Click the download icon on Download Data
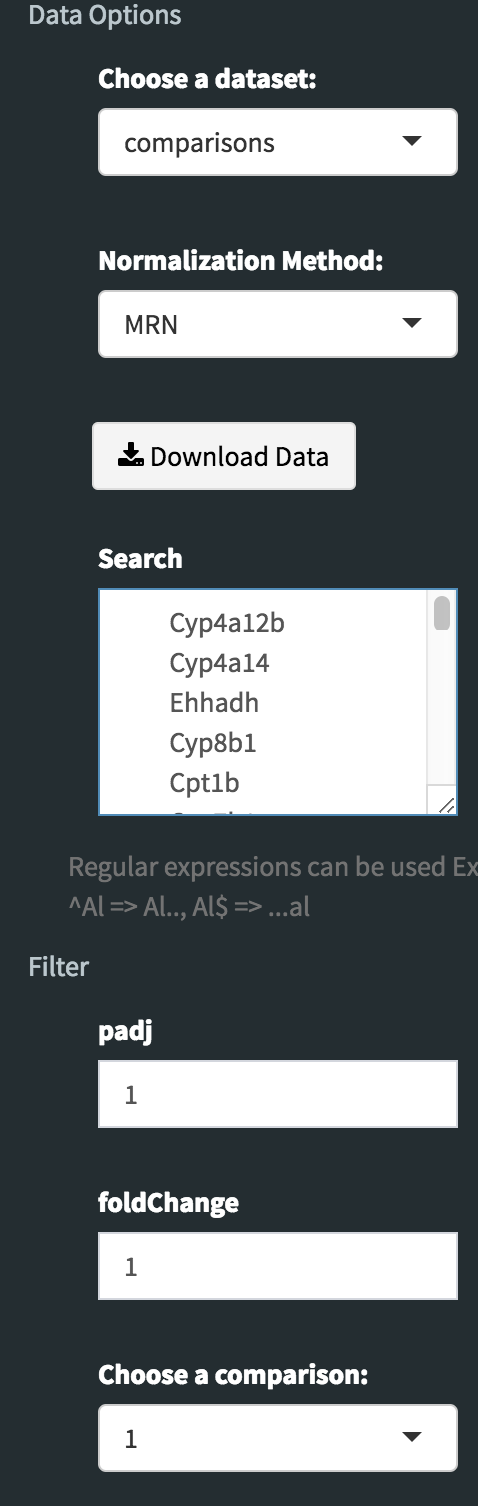Image resolution: width=478 pixels, height=1506 pixels. [x=131, y=457]
